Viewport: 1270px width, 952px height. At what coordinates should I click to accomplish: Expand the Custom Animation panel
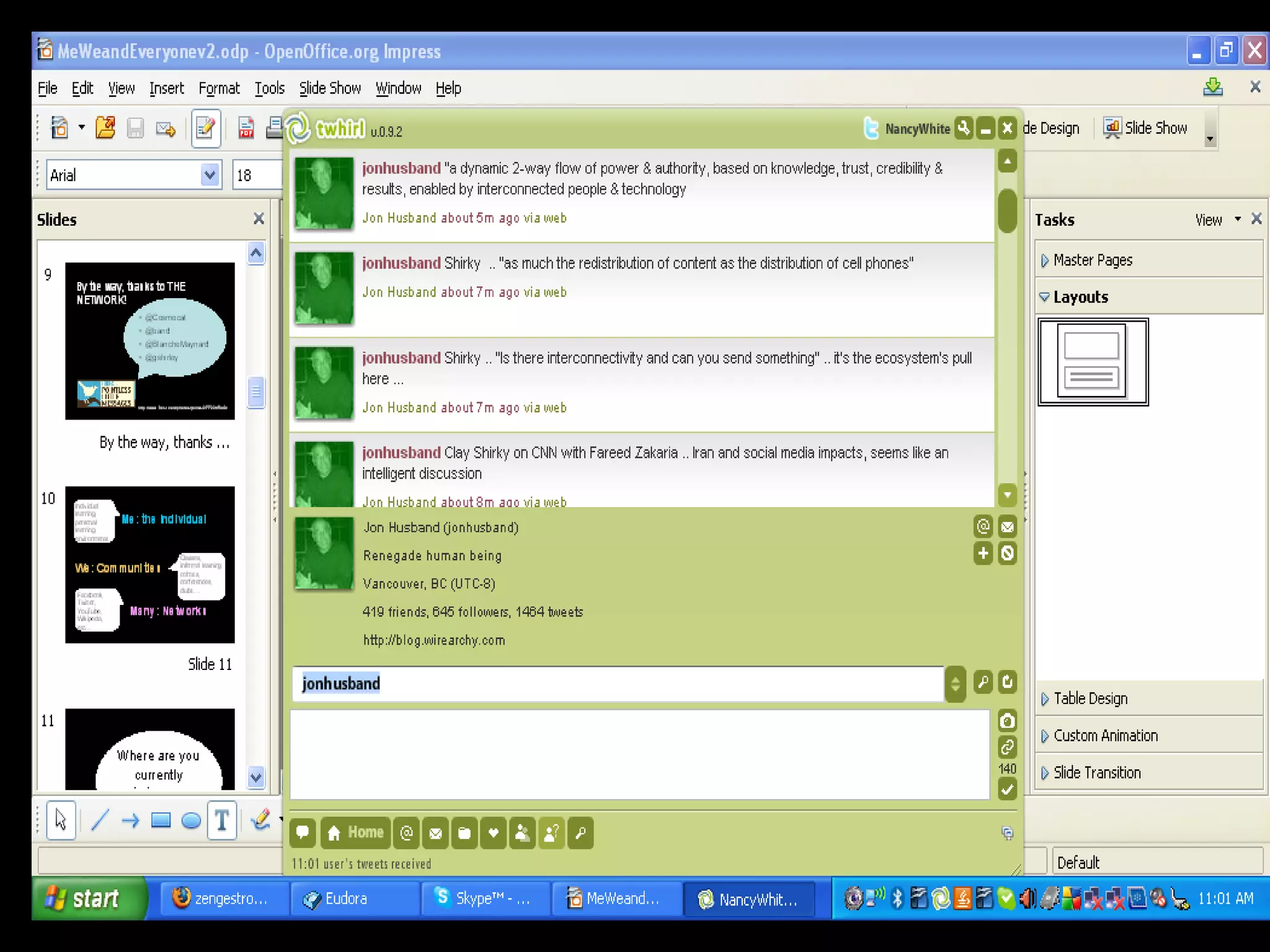[x=1105, y=736]
